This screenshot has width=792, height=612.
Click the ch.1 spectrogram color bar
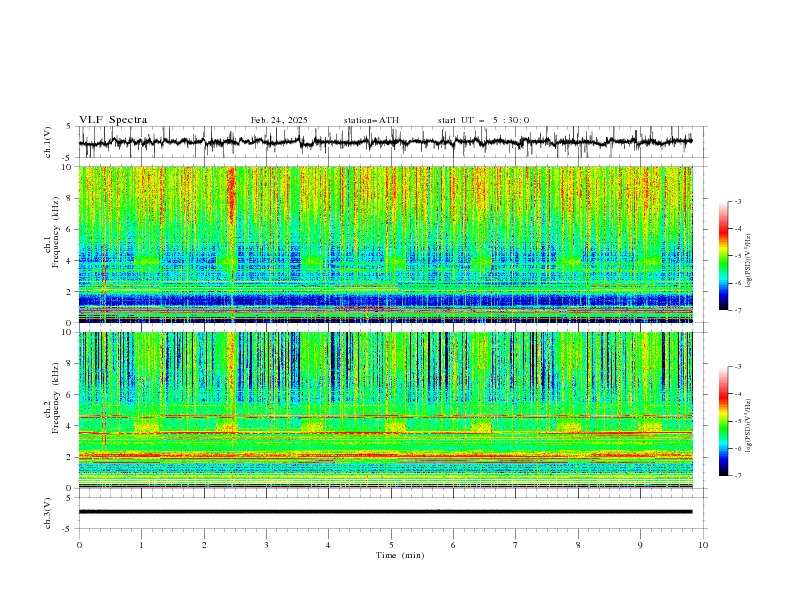pos(724,256)
